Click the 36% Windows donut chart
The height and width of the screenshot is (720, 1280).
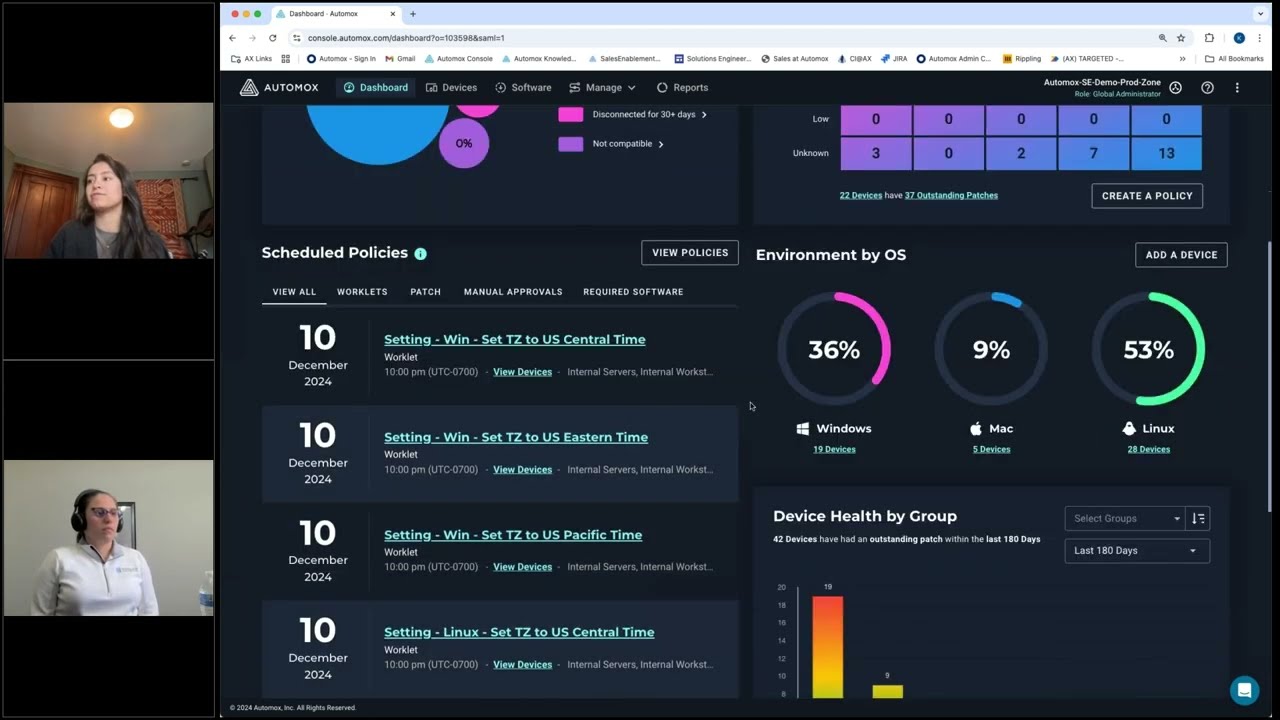coord(834,349)
